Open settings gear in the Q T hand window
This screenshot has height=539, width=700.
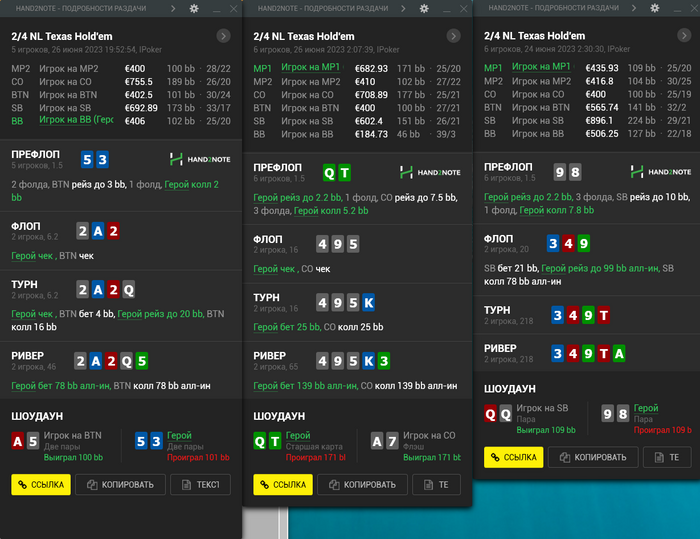point(424,8)
